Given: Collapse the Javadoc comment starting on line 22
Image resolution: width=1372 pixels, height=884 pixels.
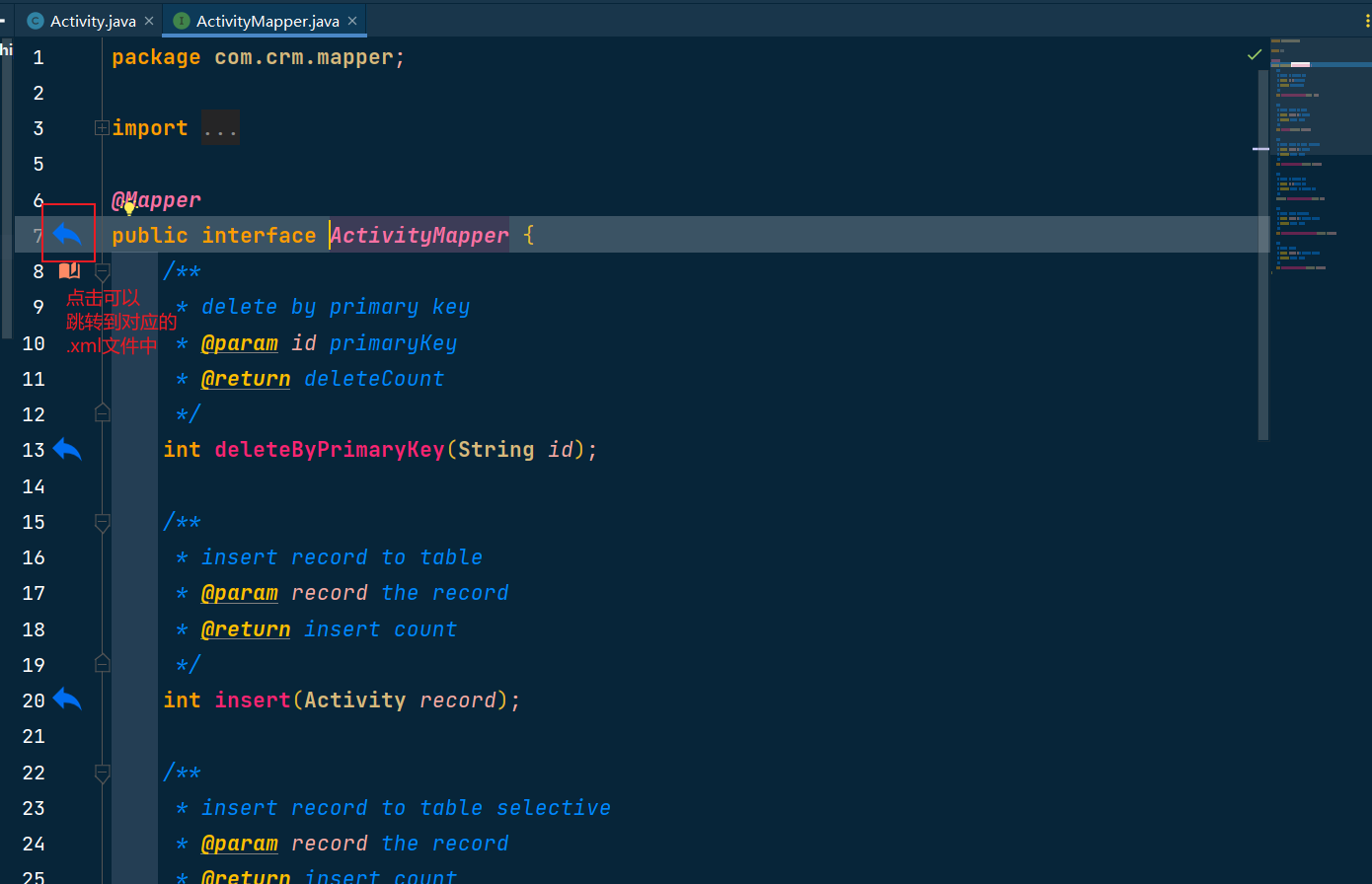Looking at the screenshot, I should click(x=102, y=773).
